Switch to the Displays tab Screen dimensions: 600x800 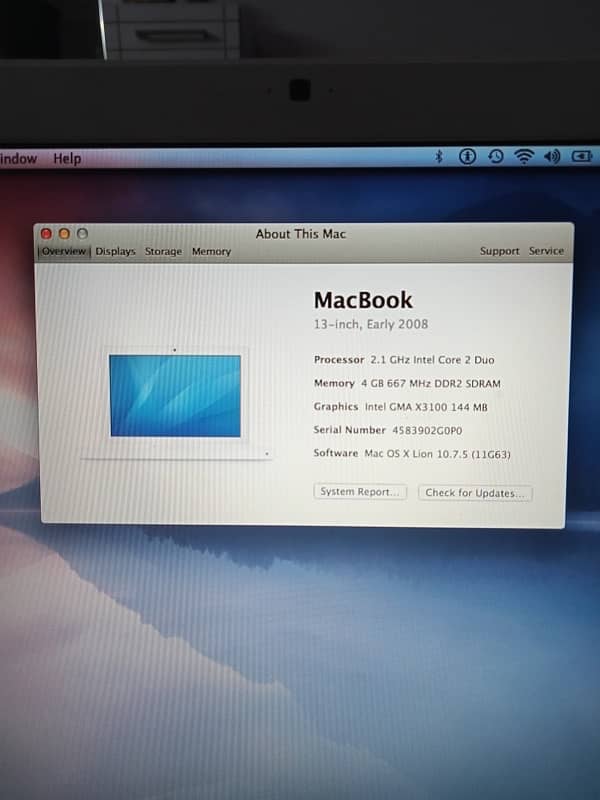(115, 252)
